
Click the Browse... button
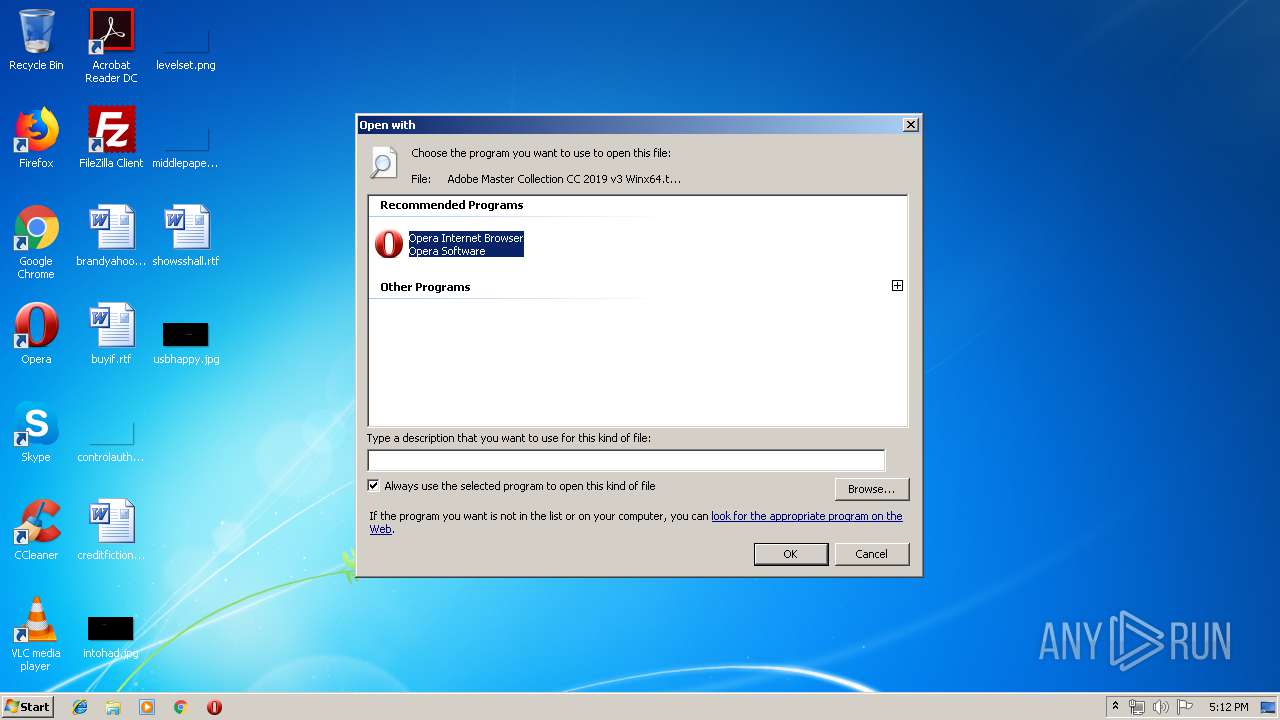[871, 489]
